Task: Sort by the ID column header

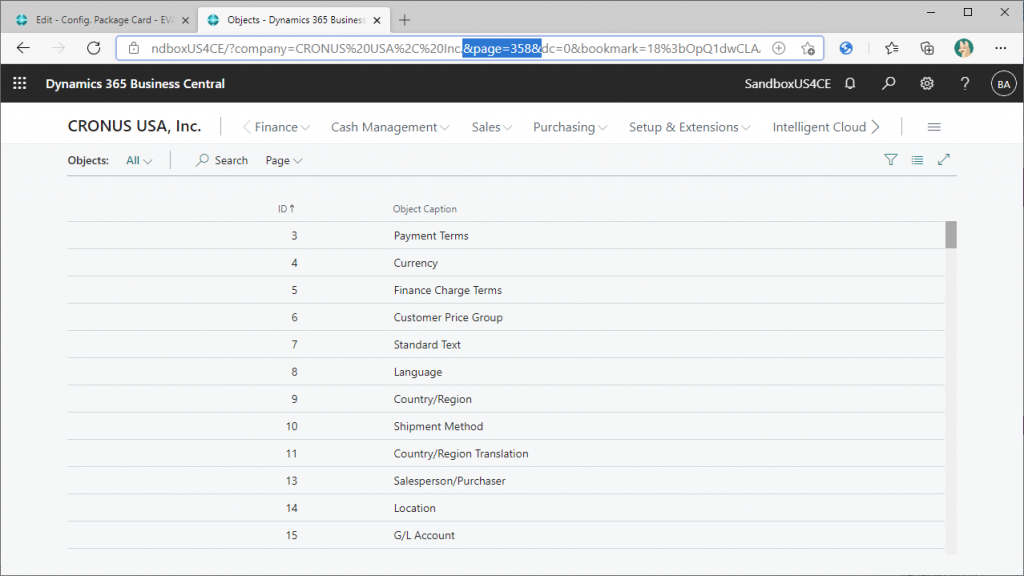Action: [x=286, y=209]
